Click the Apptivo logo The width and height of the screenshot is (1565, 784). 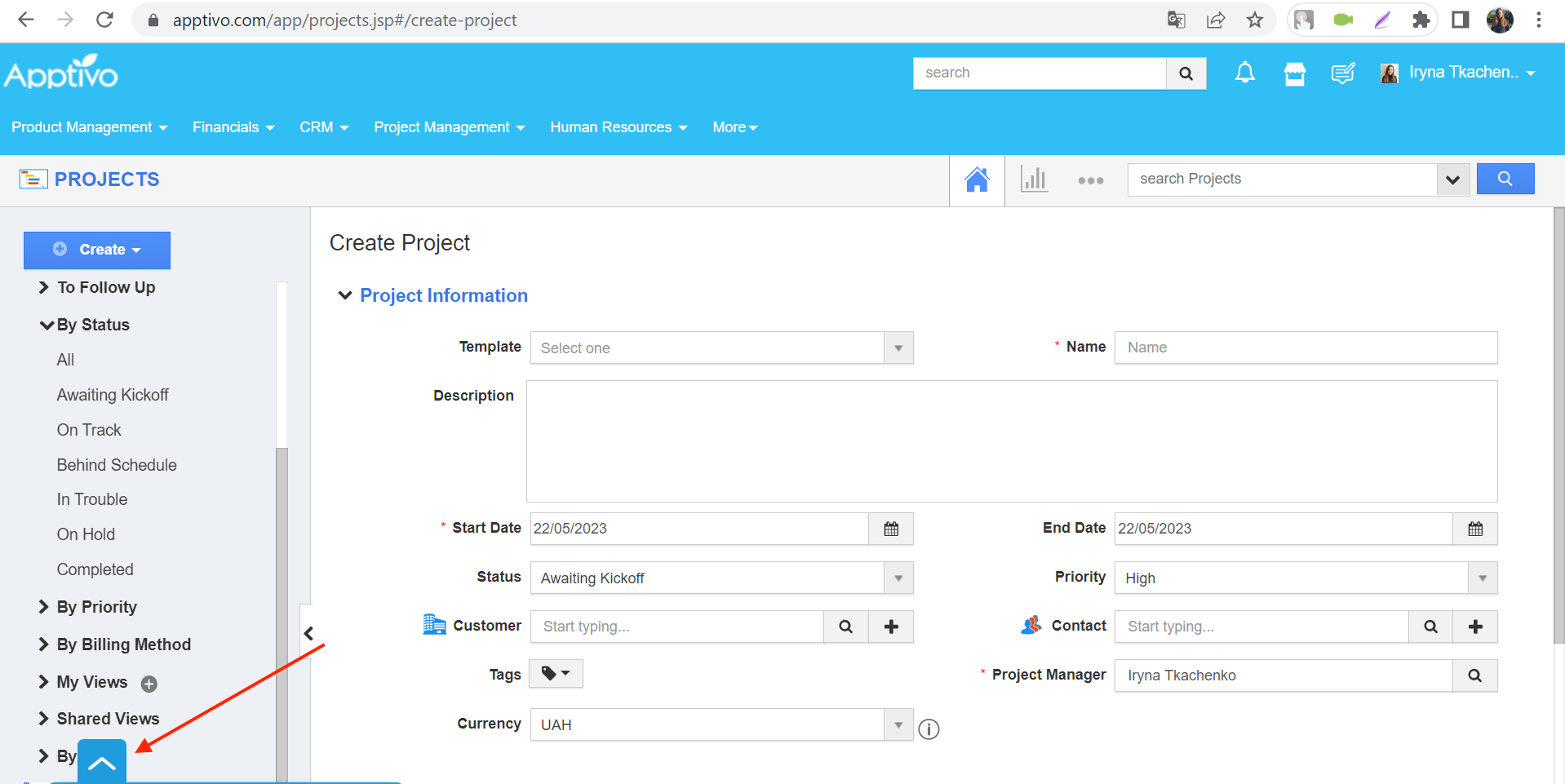(61, 72)
